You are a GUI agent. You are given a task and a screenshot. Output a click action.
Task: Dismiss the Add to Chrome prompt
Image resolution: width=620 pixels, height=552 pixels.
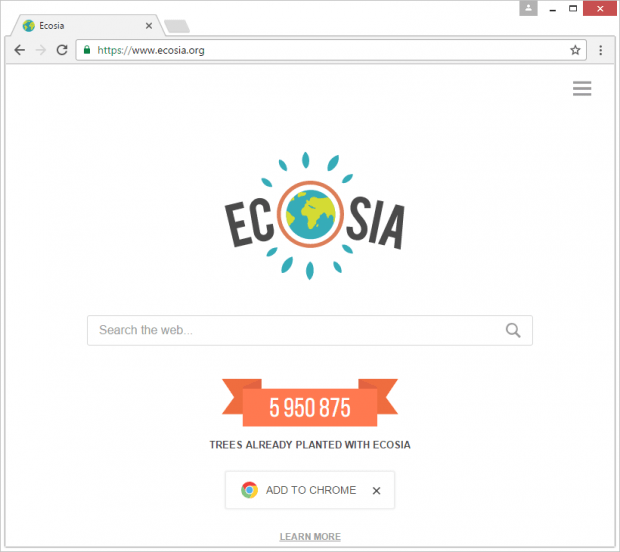click(376, 491)
